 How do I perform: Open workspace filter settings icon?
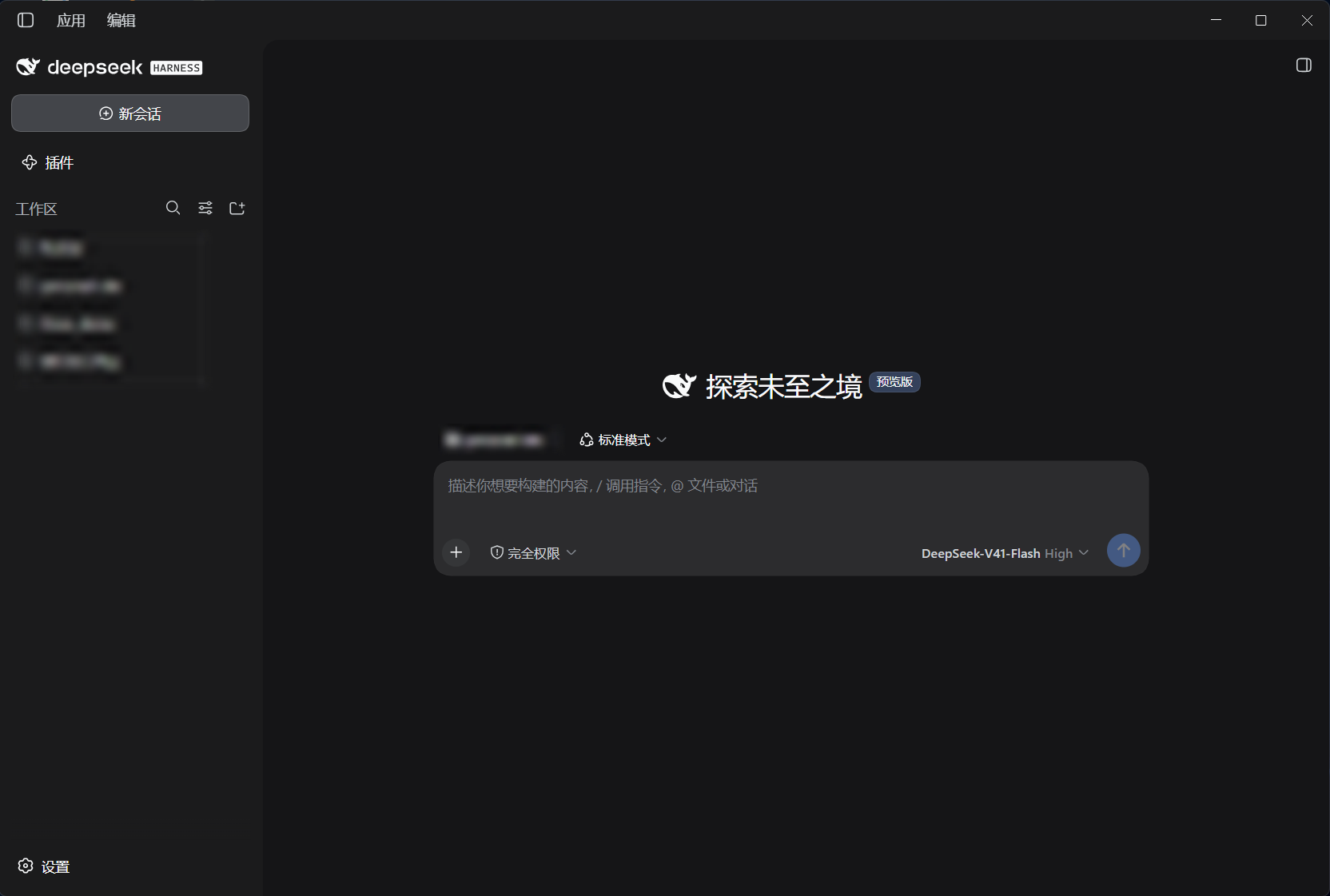(205, 208)
